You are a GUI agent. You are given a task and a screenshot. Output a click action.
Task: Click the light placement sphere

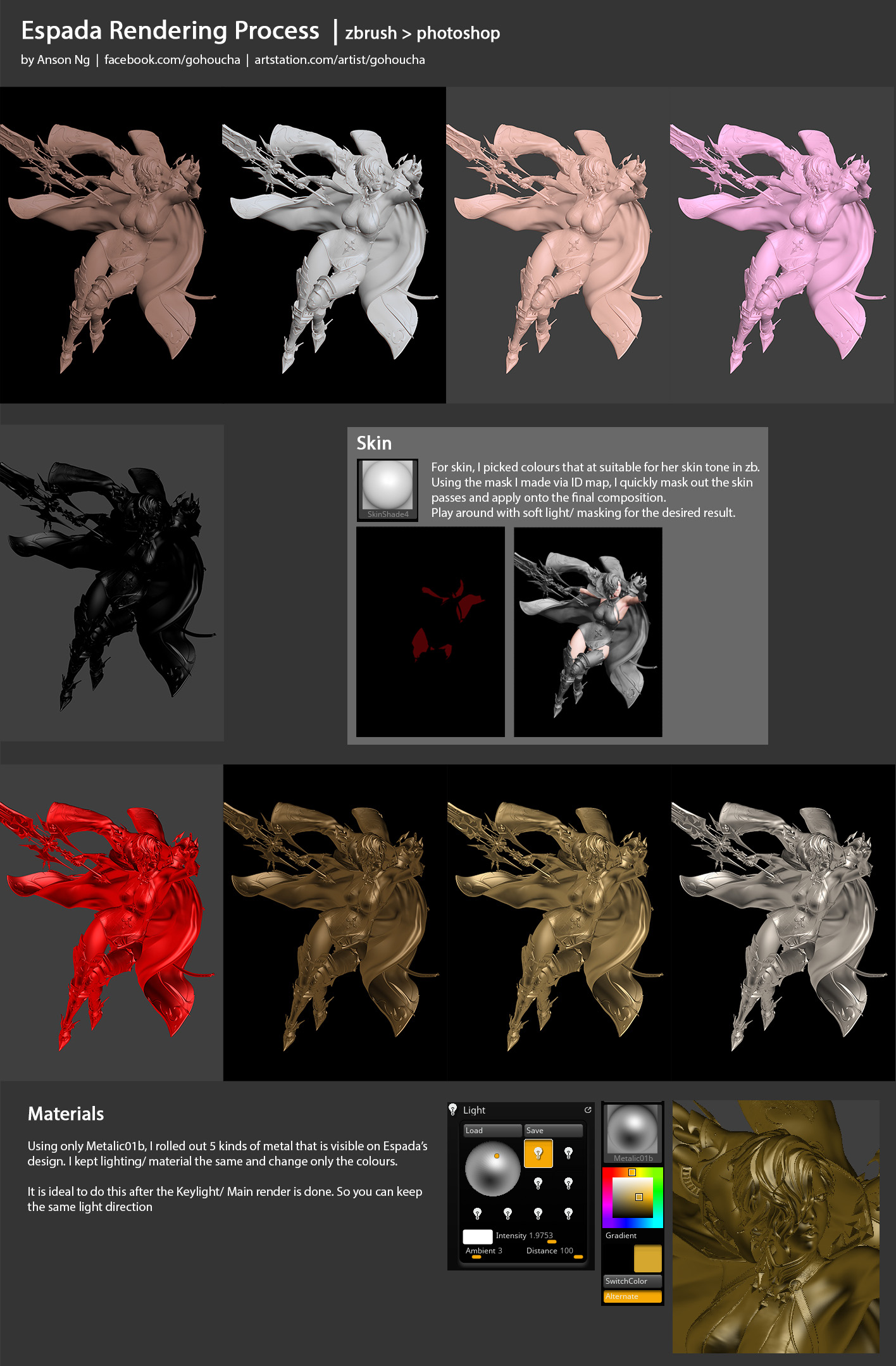pos(492,1169)
